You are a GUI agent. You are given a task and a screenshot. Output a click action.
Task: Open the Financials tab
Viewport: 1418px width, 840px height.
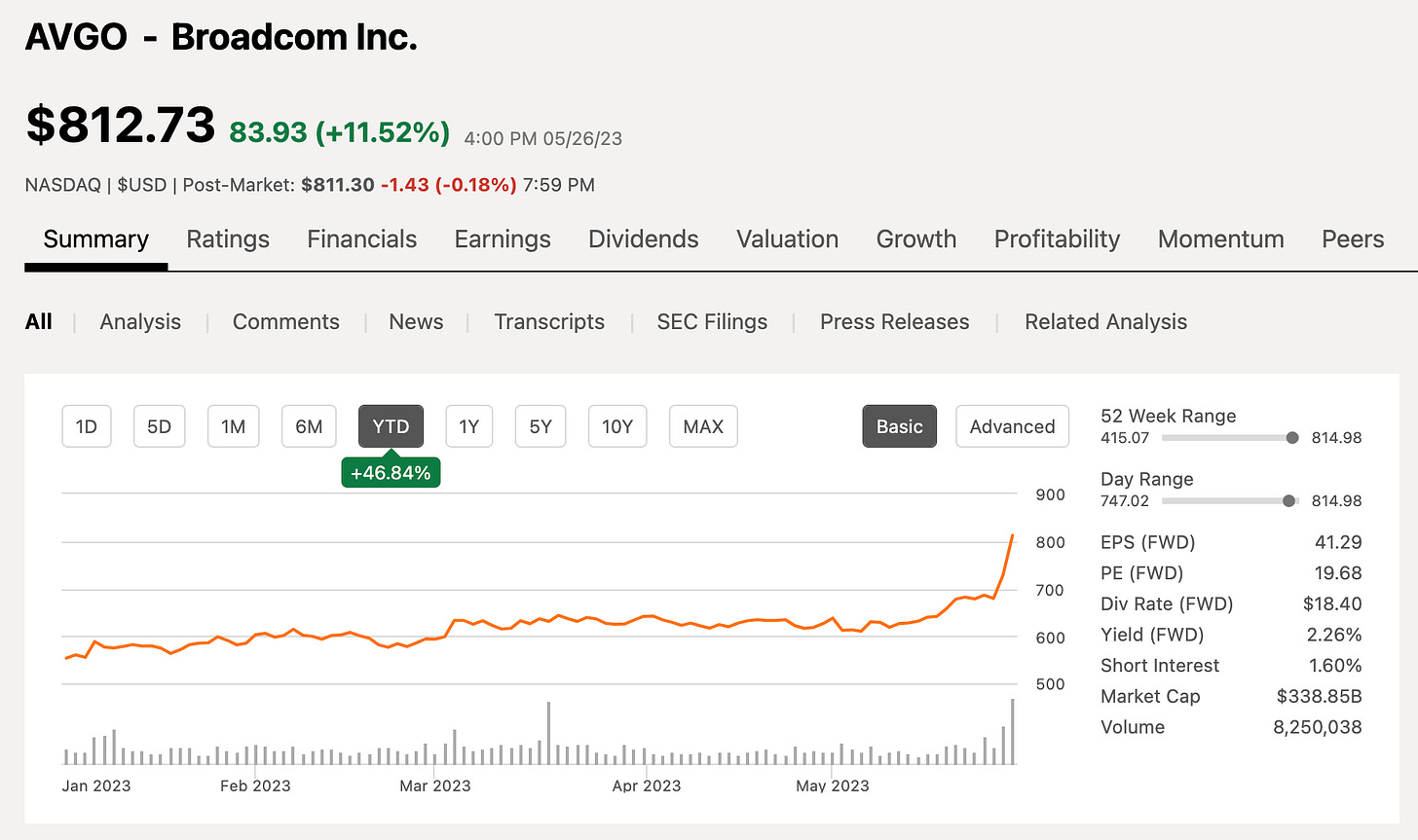click(x=361, y=239)
